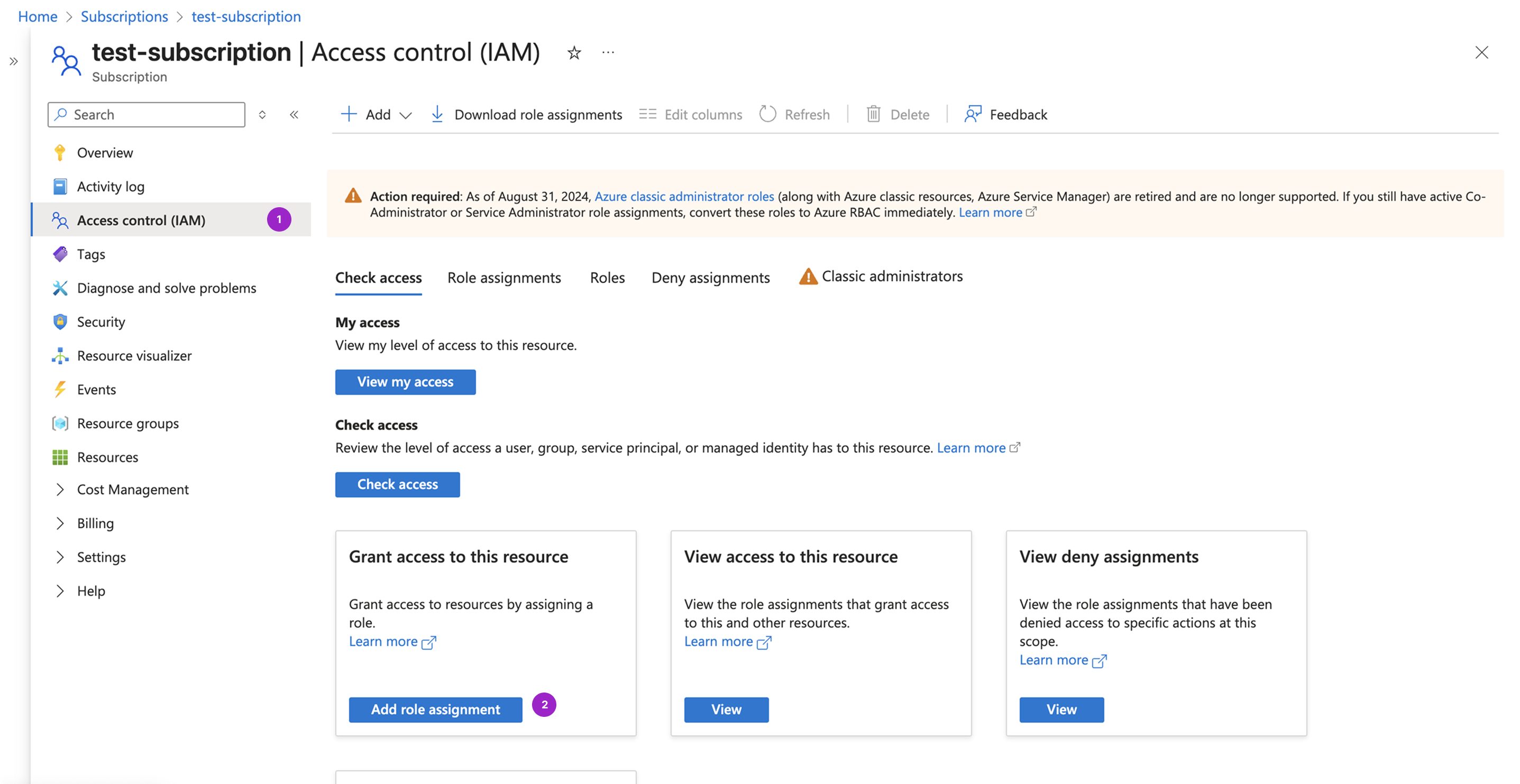Open the Events lightning item
The width and height of the screenshot is (1520, 784).
click(x=96, y=389)
